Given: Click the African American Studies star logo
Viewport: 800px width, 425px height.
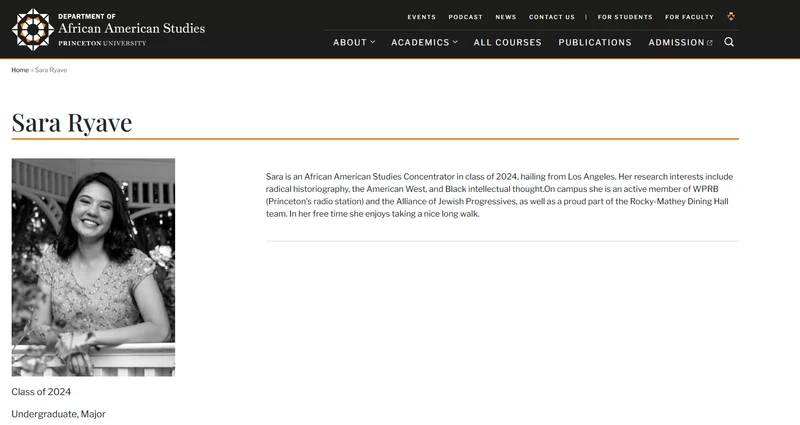Looking at the screenshot, I should pyautogui.click(x=33, y=30).
